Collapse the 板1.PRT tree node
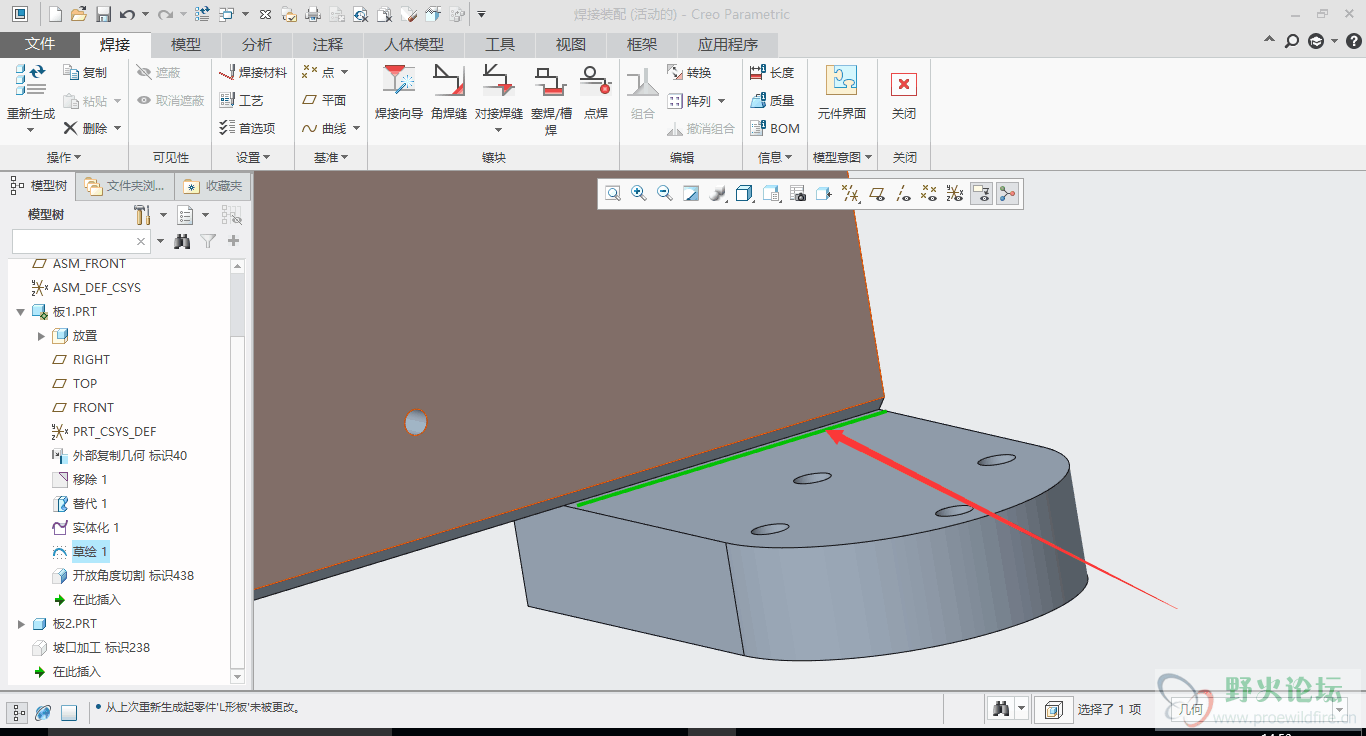This screenshot has width=1366, height=736. (21, 312)
